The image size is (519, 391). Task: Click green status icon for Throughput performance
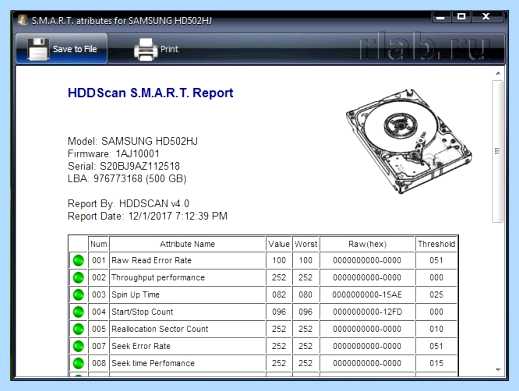78,277
